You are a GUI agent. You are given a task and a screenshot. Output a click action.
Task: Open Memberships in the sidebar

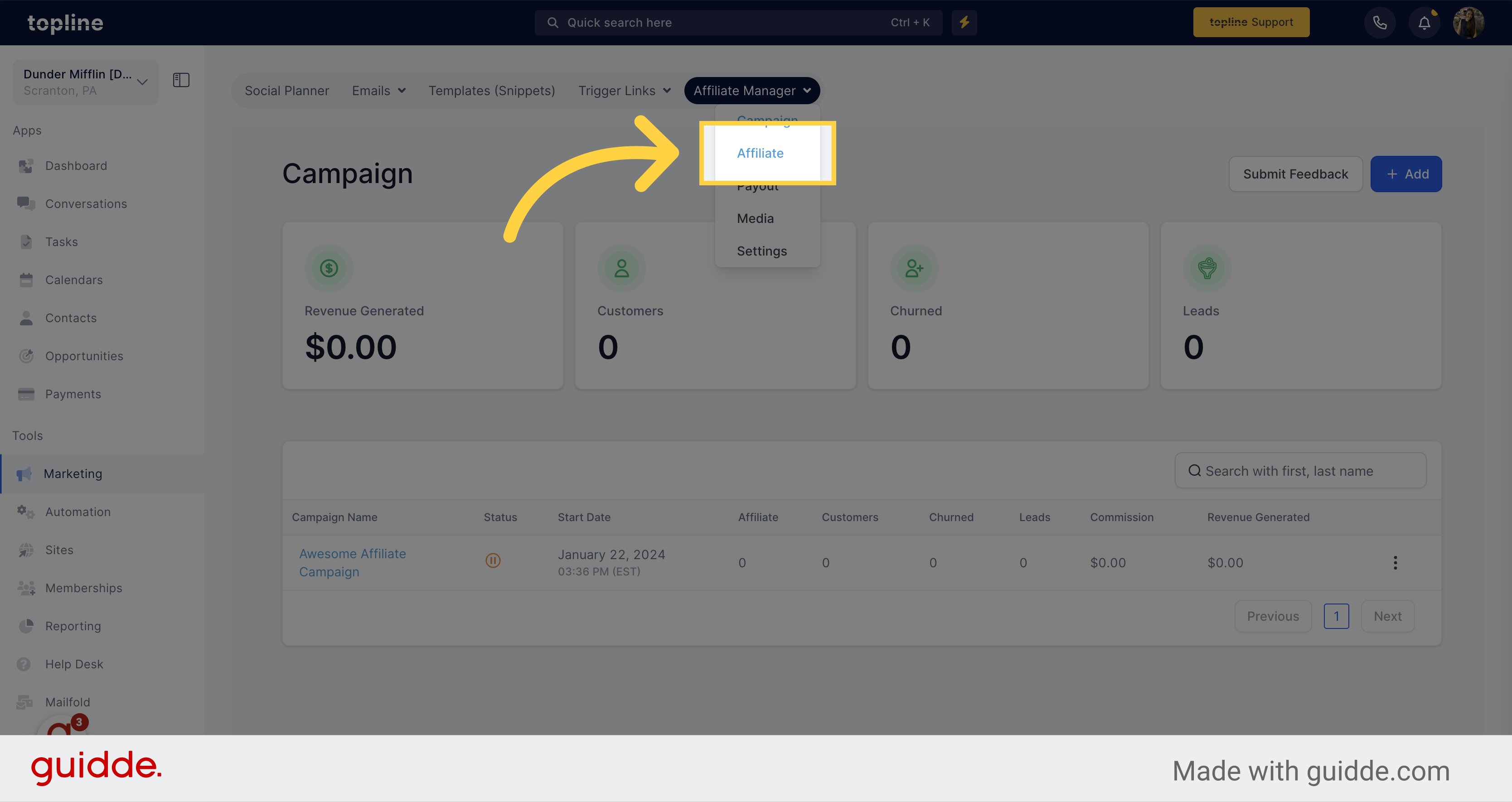(x=84, y=589)
